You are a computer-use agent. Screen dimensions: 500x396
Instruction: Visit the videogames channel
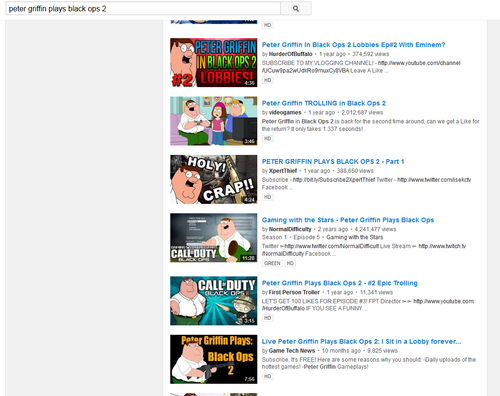285,112
